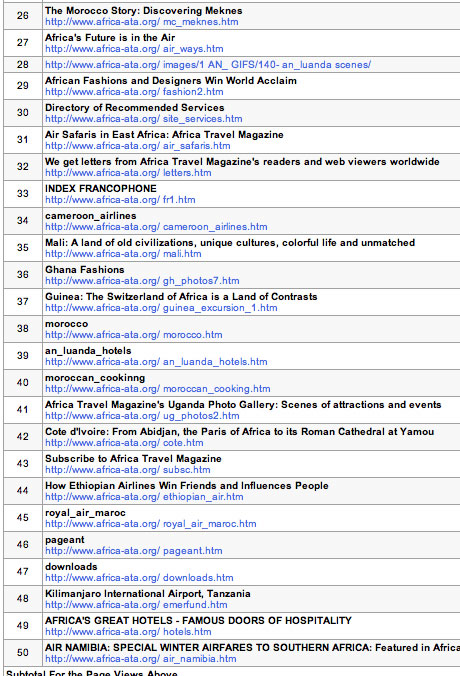460x676 pixels.
Task: Click the 'morocco' title in row 38
Action: coord(66,324)
